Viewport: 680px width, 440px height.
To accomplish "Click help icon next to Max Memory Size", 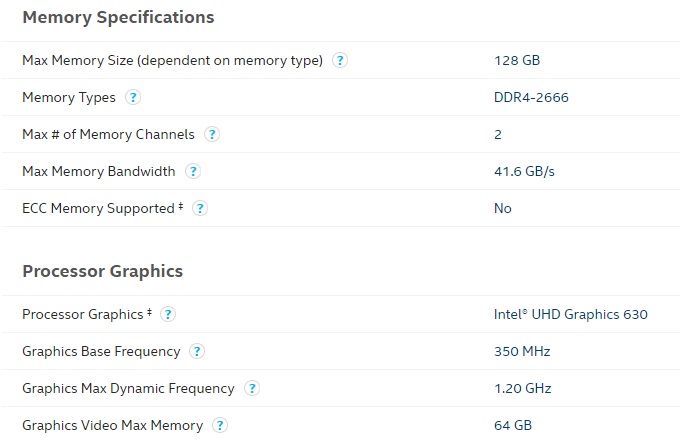I will tap(340, 60).
